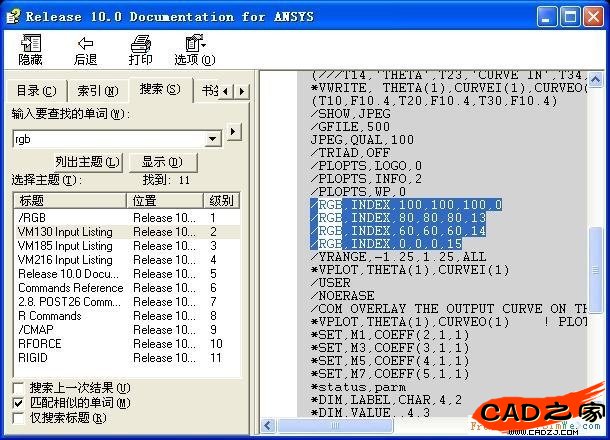Close the ANSYS documentation window
This screenshot has width=610, height=440.
[593, 17]
